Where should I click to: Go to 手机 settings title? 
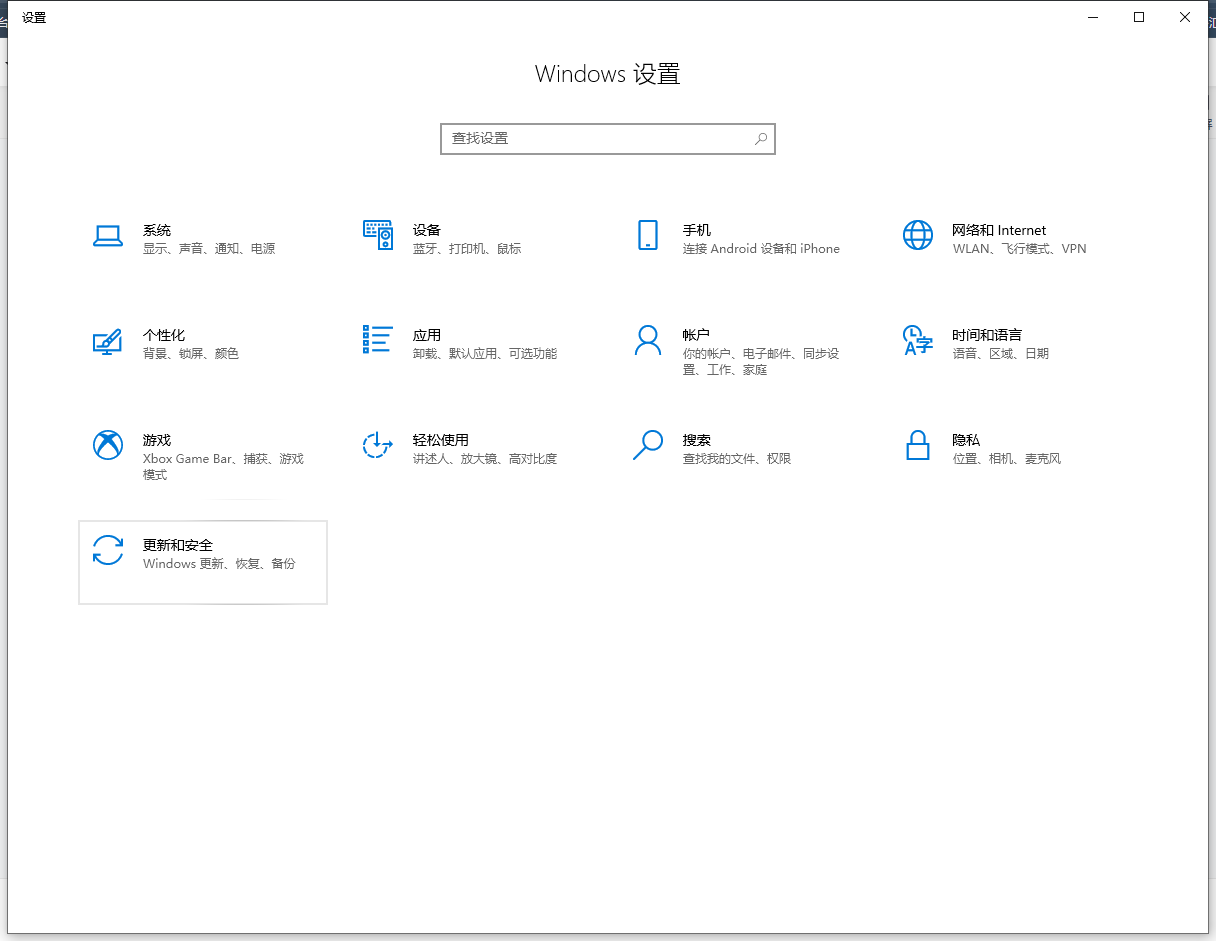coord(697,230)
